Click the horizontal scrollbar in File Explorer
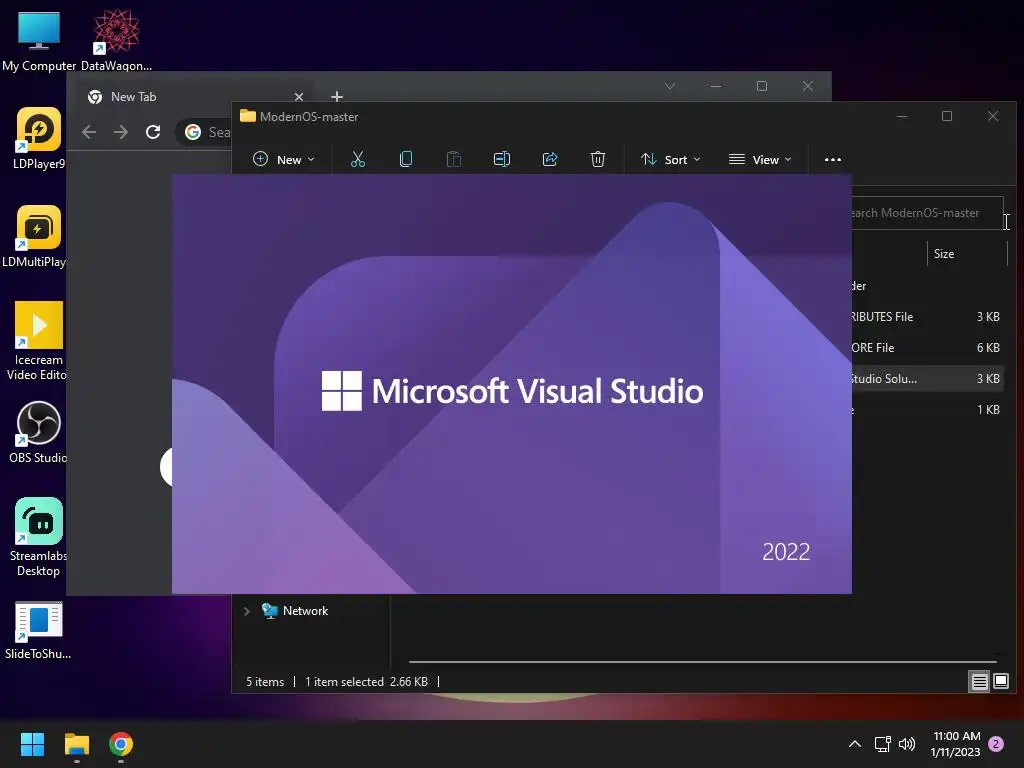 tap(703, 662)
